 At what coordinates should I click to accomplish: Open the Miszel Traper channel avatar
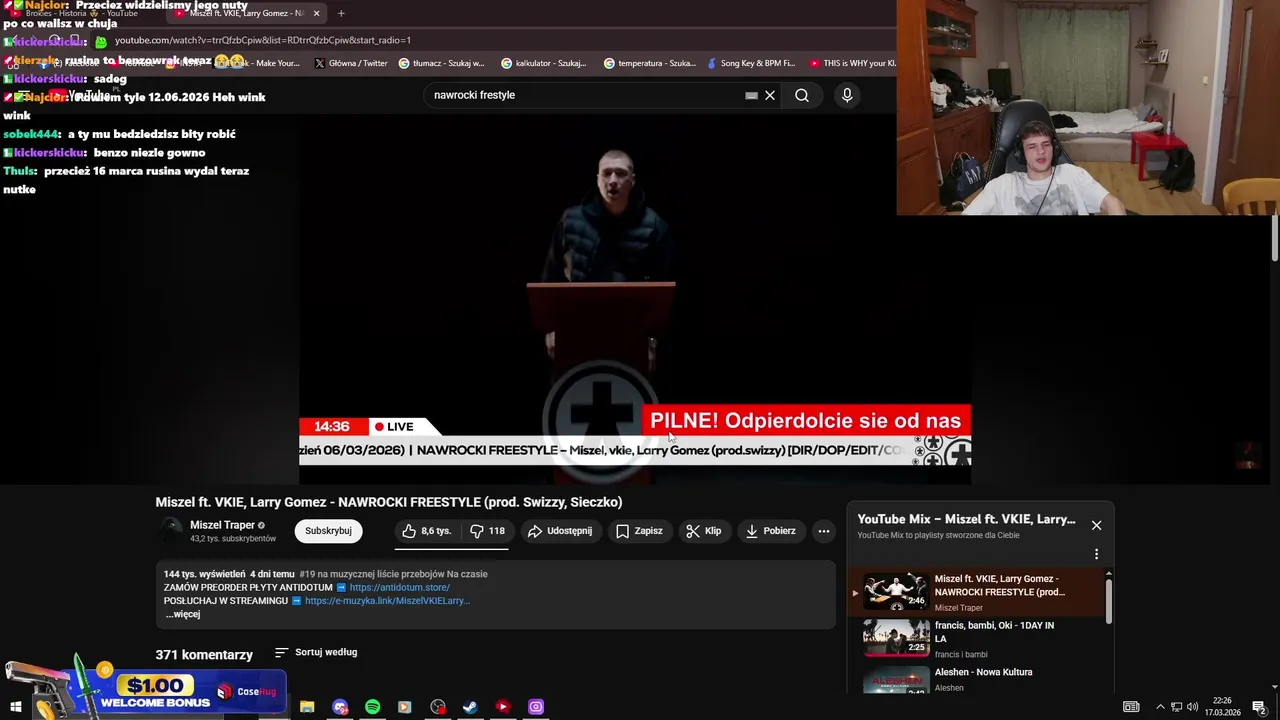171,531
